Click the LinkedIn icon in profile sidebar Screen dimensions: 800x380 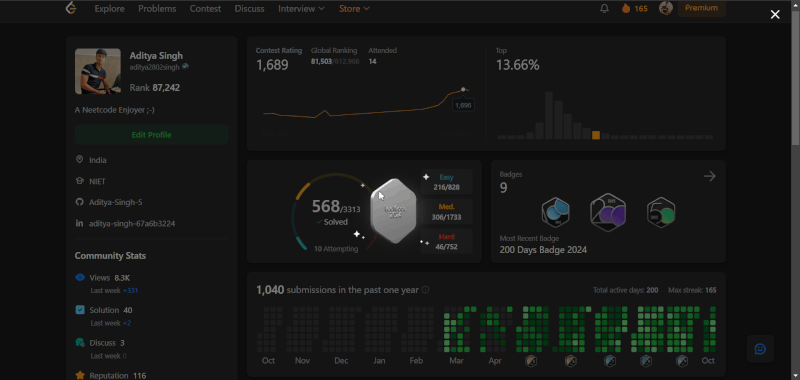point(79,223)
